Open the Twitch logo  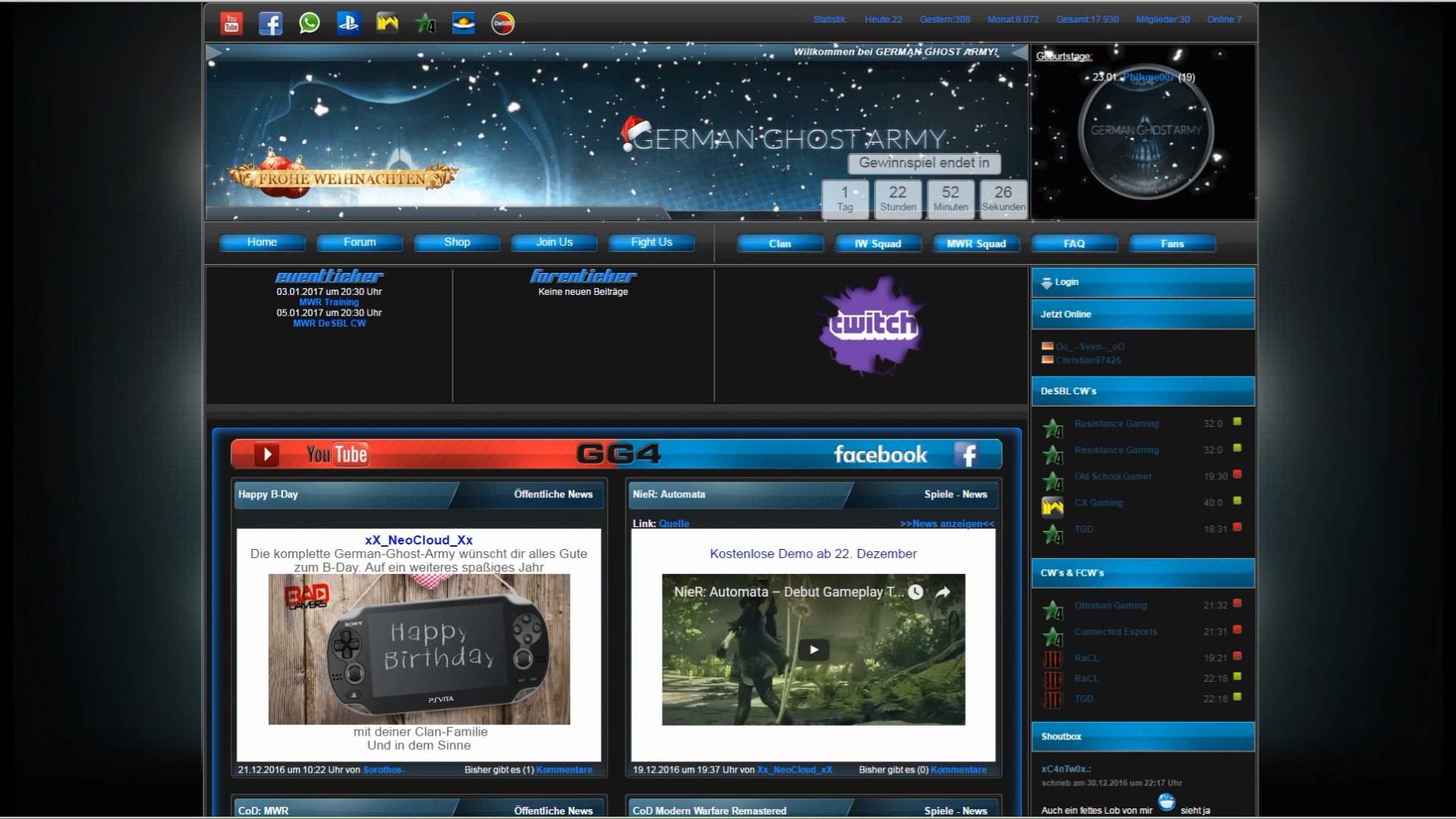(872, 325)
